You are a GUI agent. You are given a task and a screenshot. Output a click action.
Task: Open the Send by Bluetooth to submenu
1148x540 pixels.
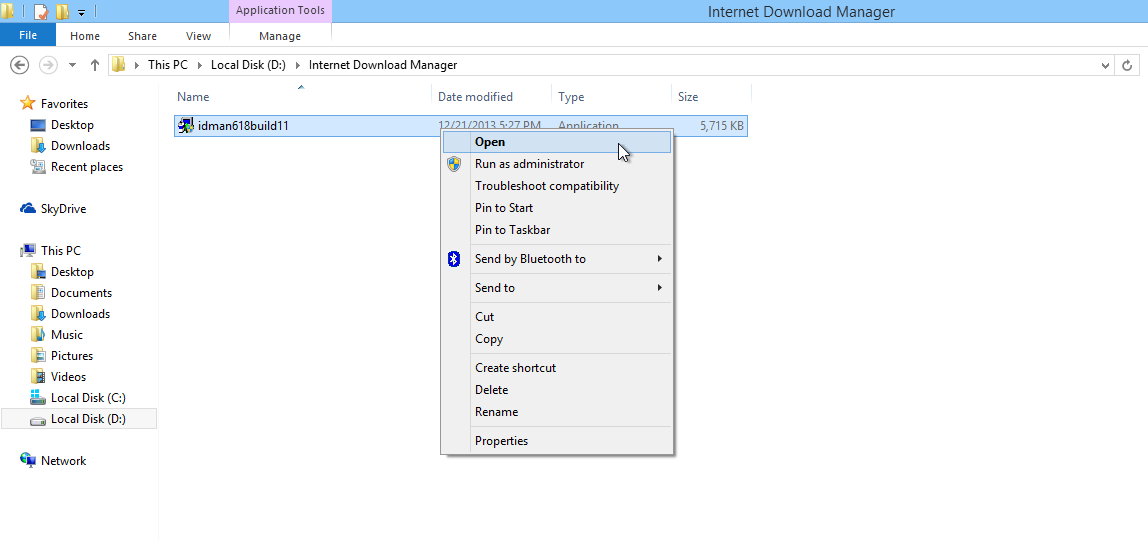click(556, 259)
